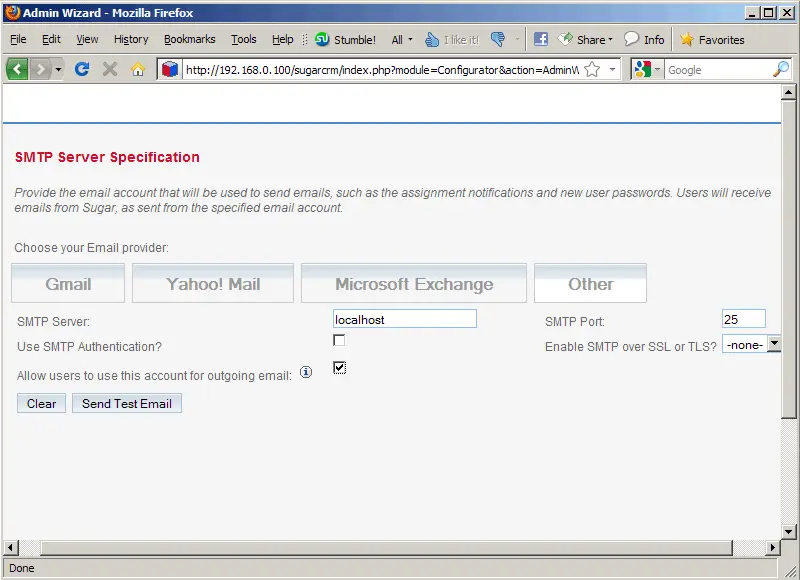Image resolution: width=800 pixels, height=580 pixels.
Task: Click the horizontal scrollbar thumb
Action: tap(386, 548)
